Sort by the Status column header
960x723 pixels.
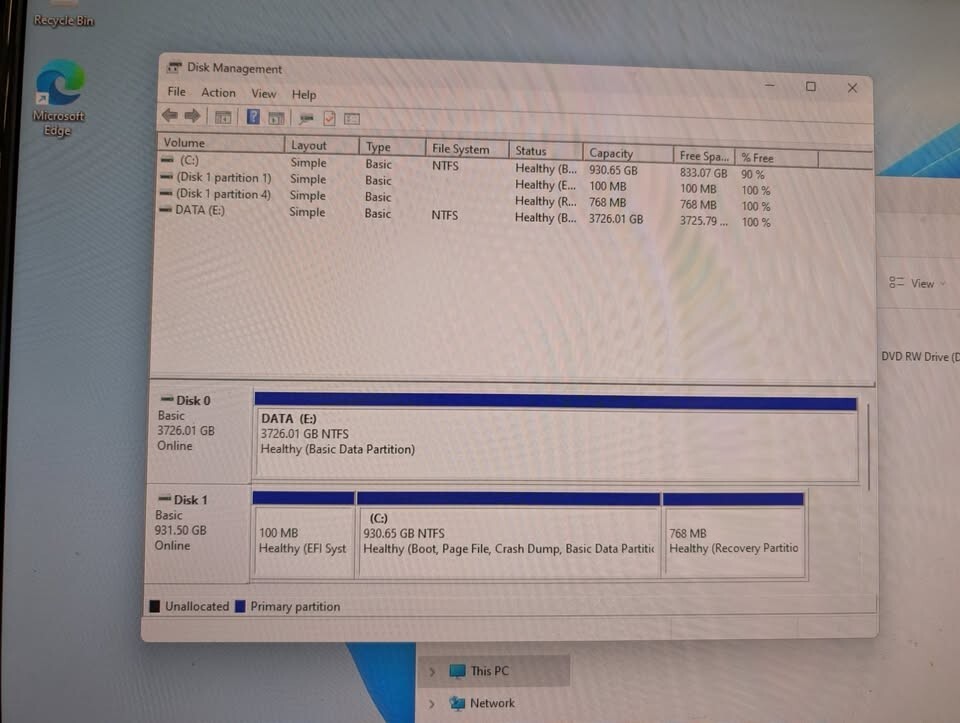(x=545, y=151)
